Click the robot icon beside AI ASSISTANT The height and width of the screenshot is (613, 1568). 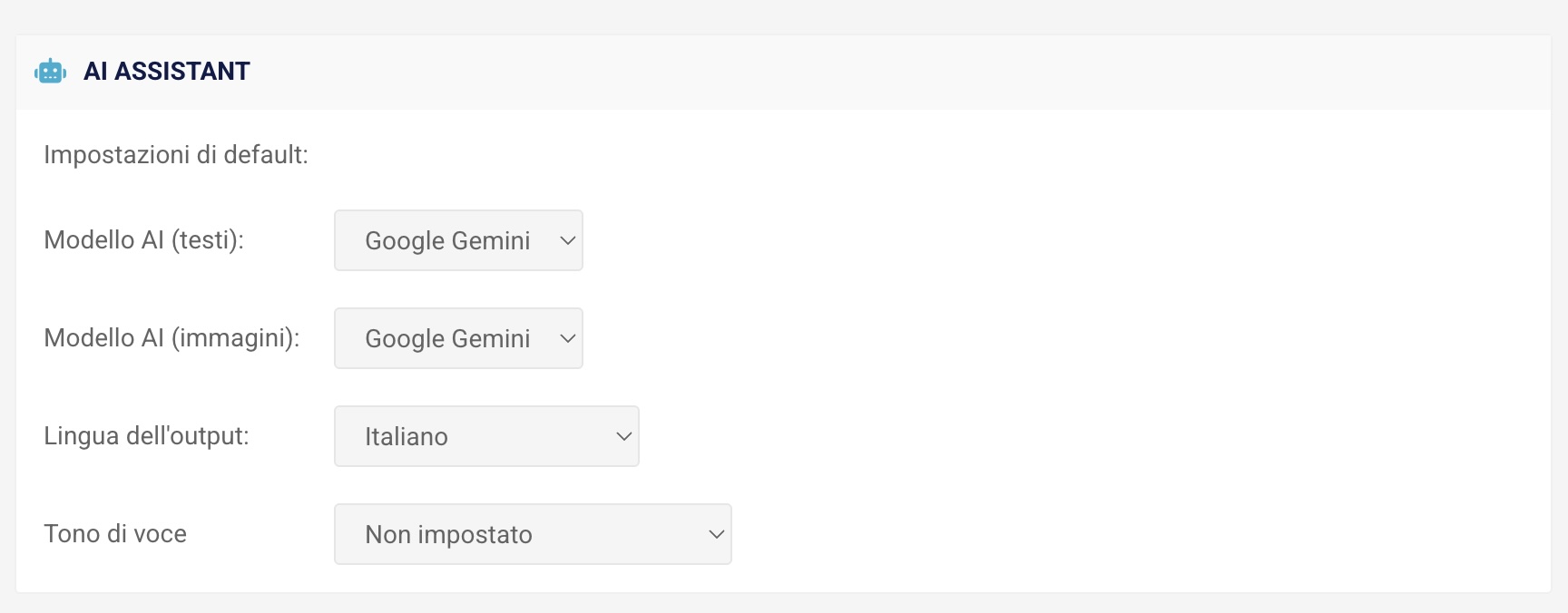tap(50, 71)
